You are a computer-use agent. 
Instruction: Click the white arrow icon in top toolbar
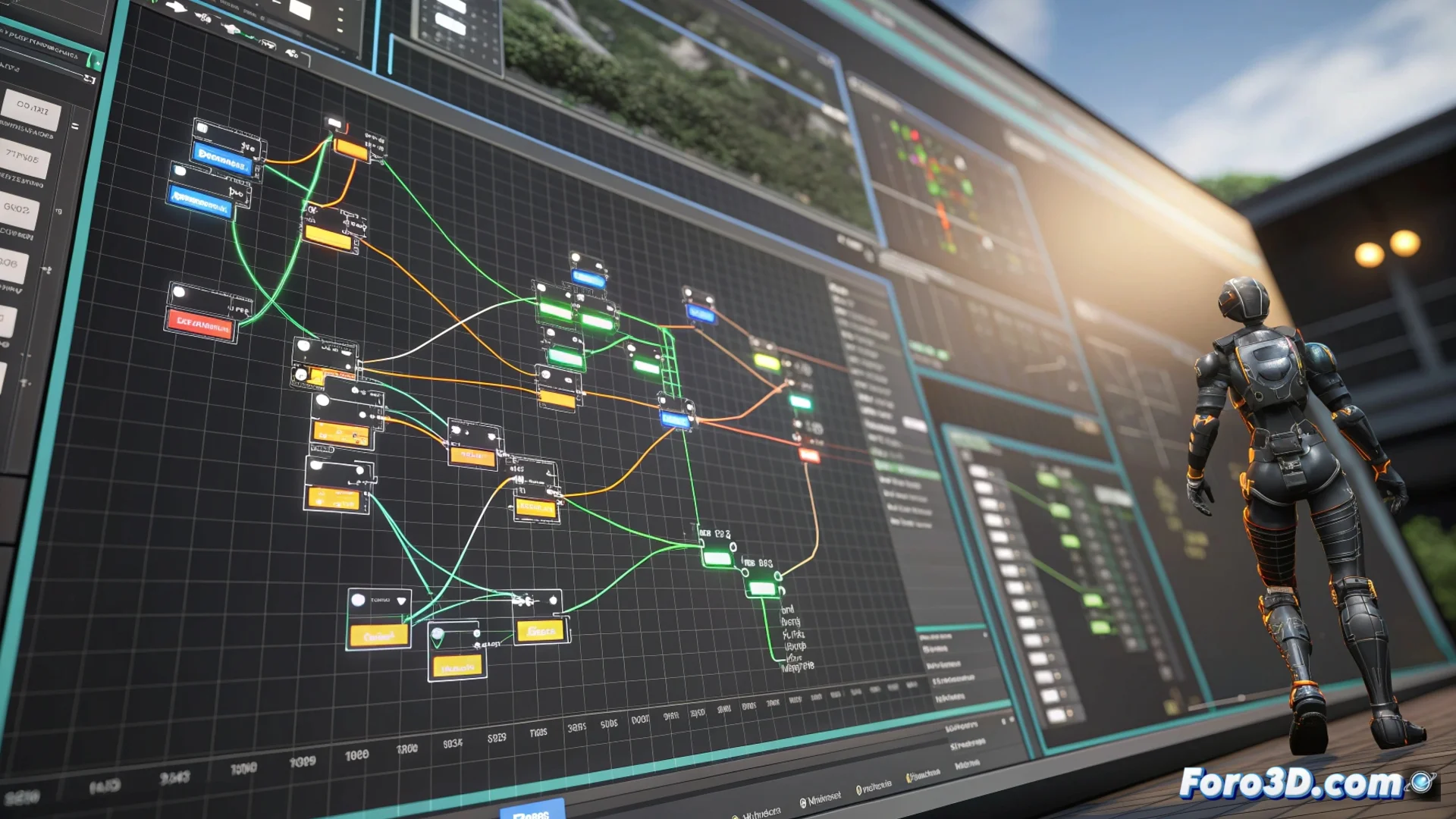click(x=176, y=7)
